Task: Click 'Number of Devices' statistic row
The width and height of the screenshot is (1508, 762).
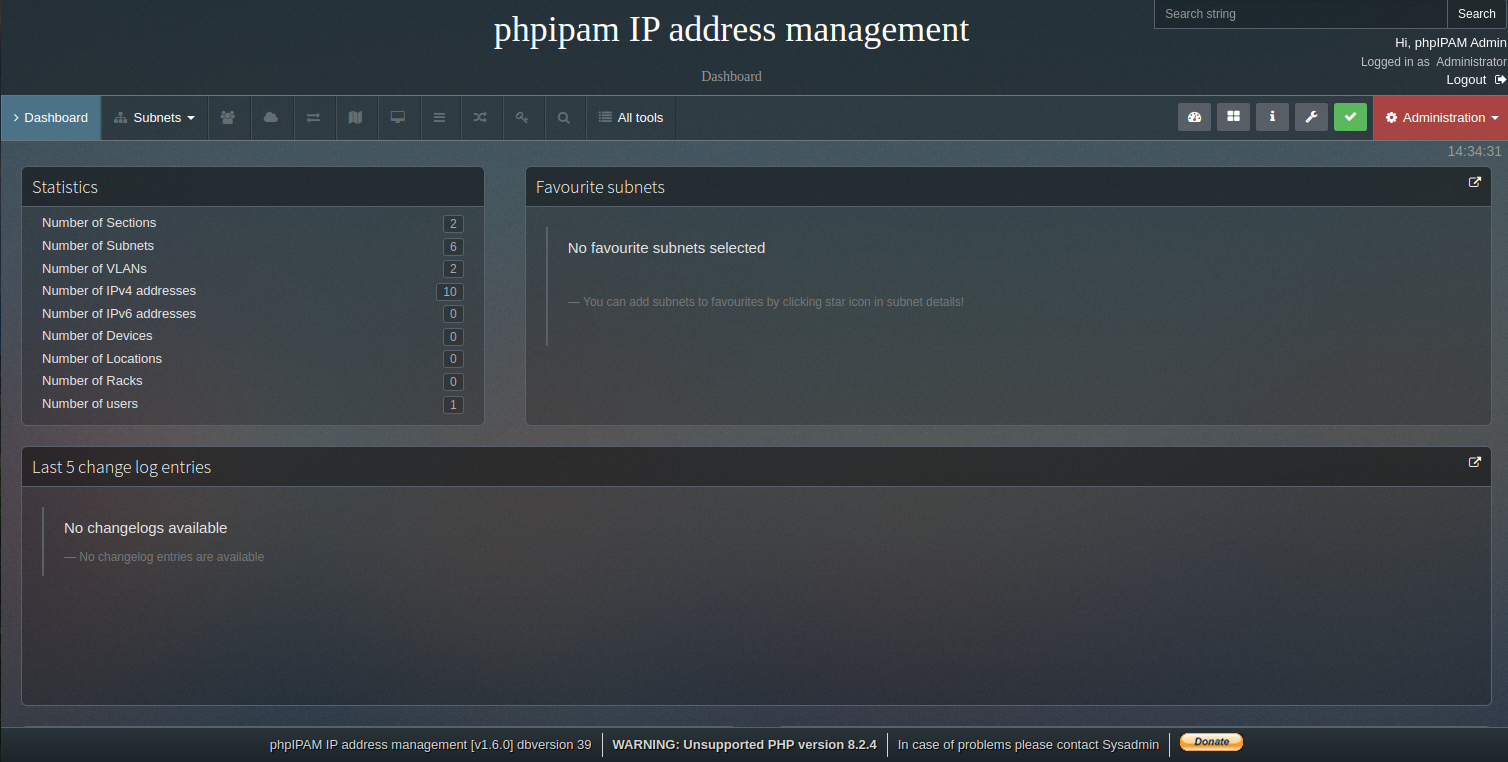Action: tap(252, 336)
